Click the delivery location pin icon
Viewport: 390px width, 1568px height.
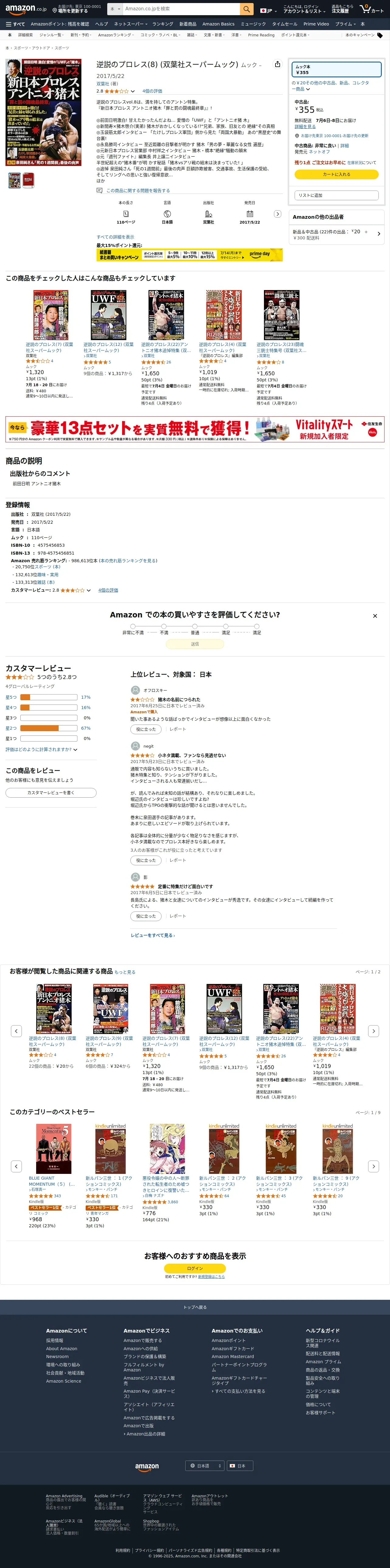(55, 10)
